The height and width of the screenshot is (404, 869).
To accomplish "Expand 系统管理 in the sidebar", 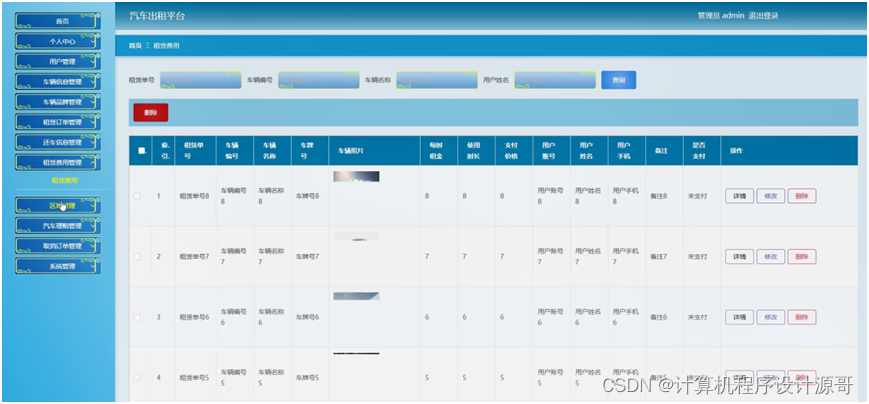I will click(58, 266).
